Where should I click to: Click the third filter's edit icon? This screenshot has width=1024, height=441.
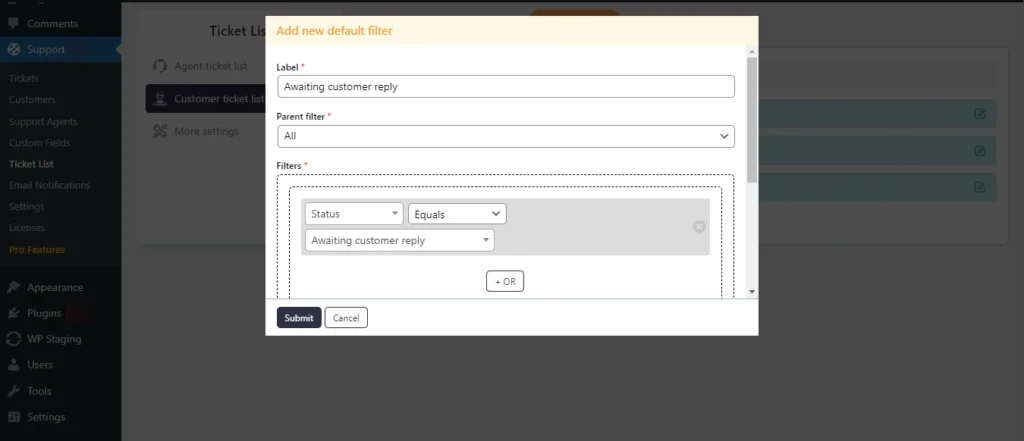980,187
